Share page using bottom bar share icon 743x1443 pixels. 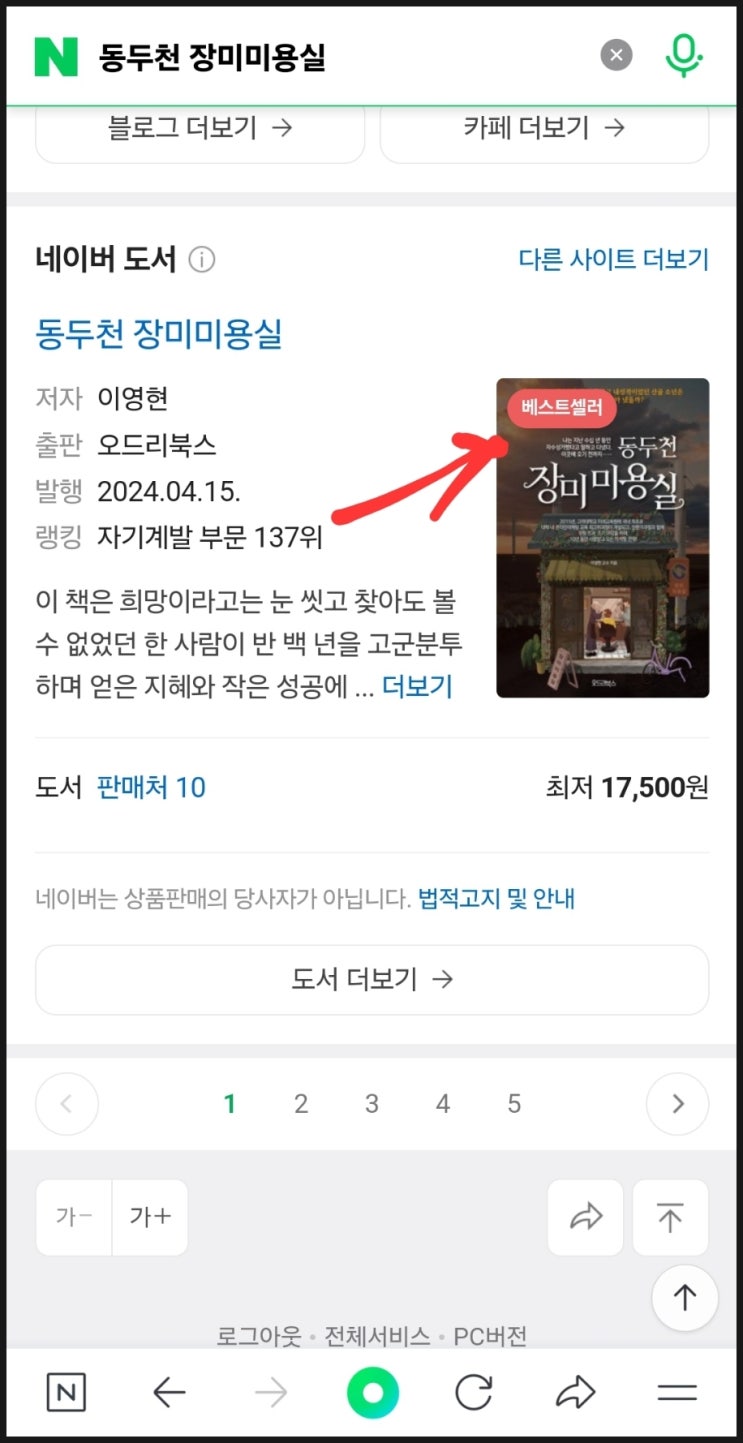pyautogui.click(x=576, y=1393)
